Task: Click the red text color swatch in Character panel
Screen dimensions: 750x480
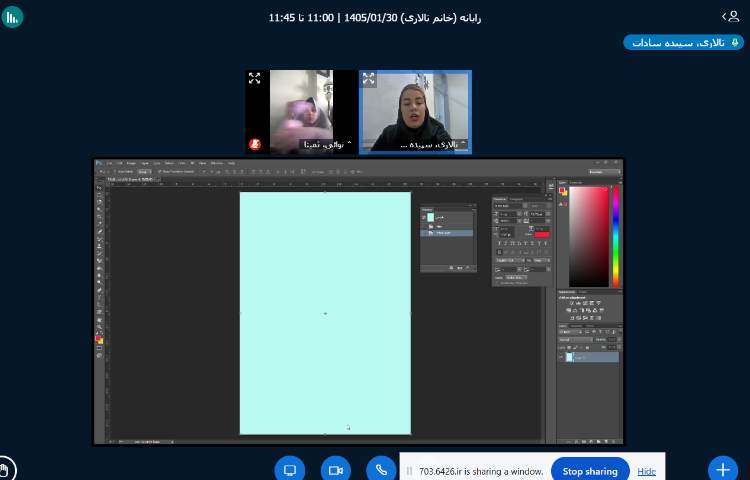Action: click(x=542, y=235)
